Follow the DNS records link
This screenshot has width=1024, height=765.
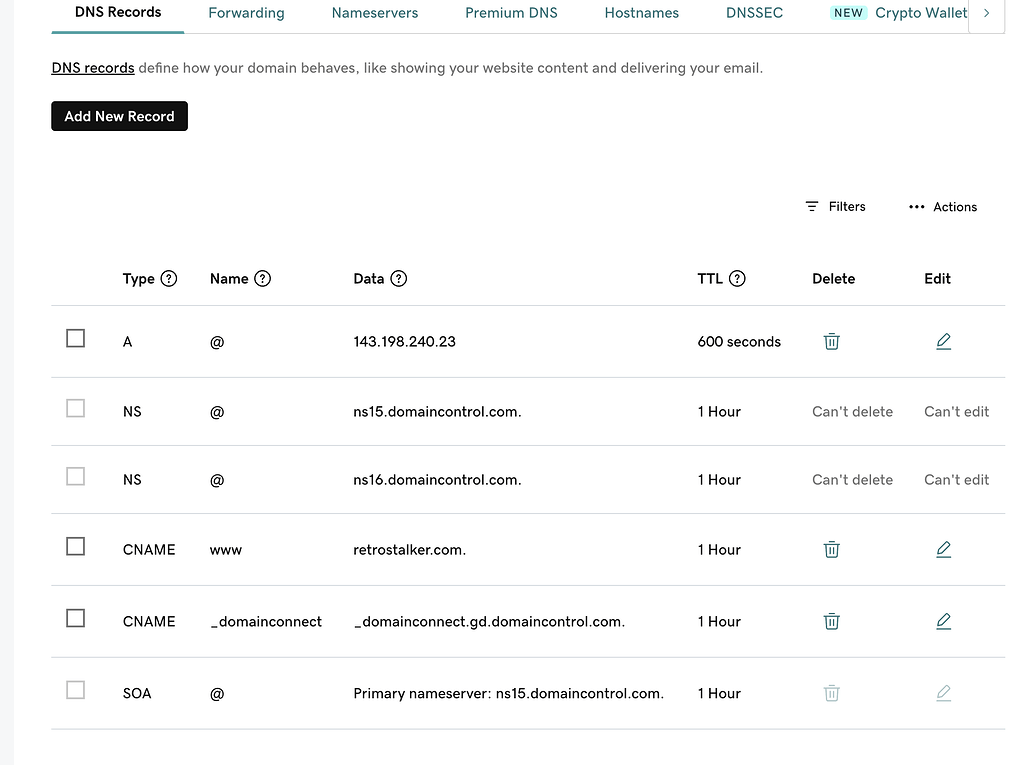coord(93,69)
